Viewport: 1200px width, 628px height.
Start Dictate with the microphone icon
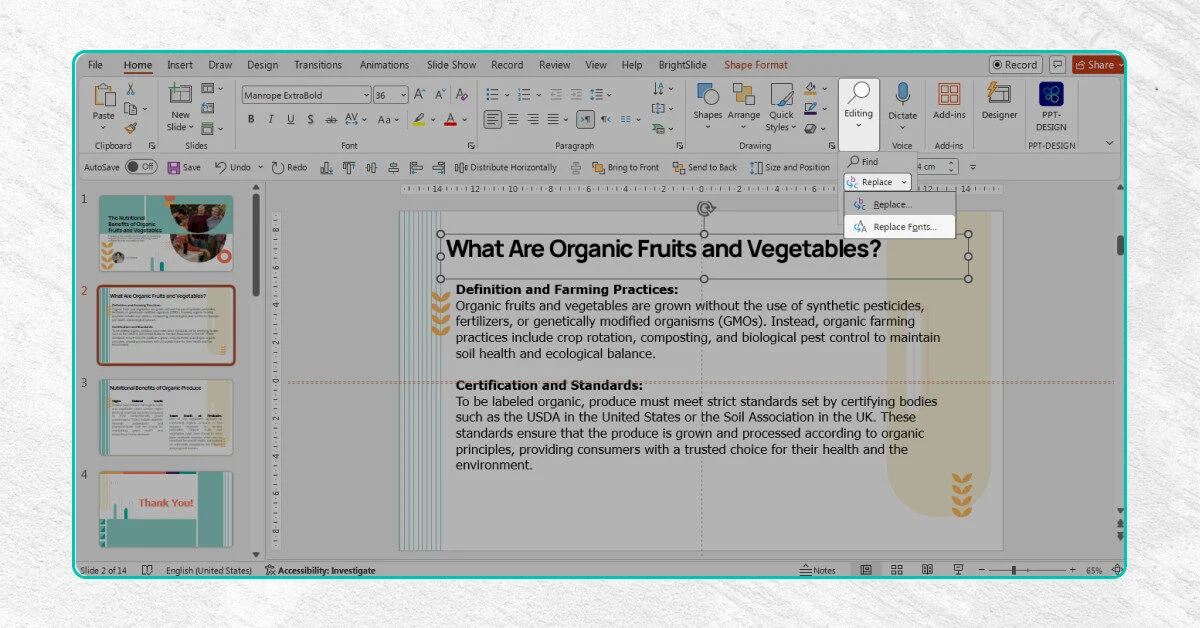pyautogui.click(x=902, y=101)
